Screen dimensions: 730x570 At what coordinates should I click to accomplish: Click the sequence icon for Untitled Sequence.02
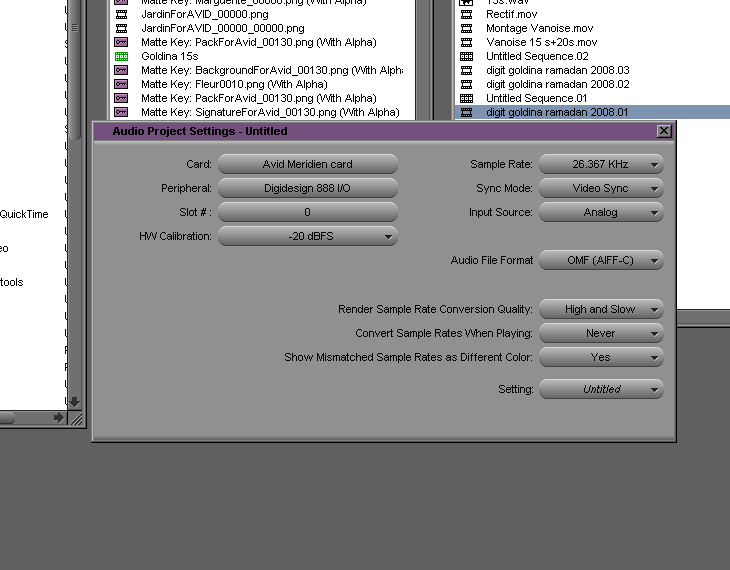[x=466, y=56]
